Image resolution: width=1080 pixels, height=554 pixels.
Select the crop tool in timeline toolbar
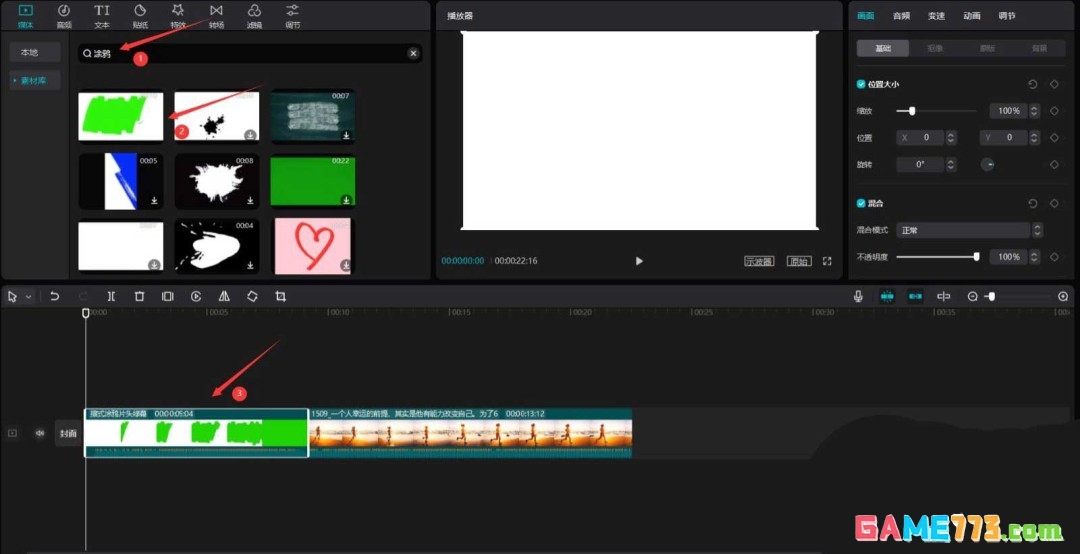point(281,297)
